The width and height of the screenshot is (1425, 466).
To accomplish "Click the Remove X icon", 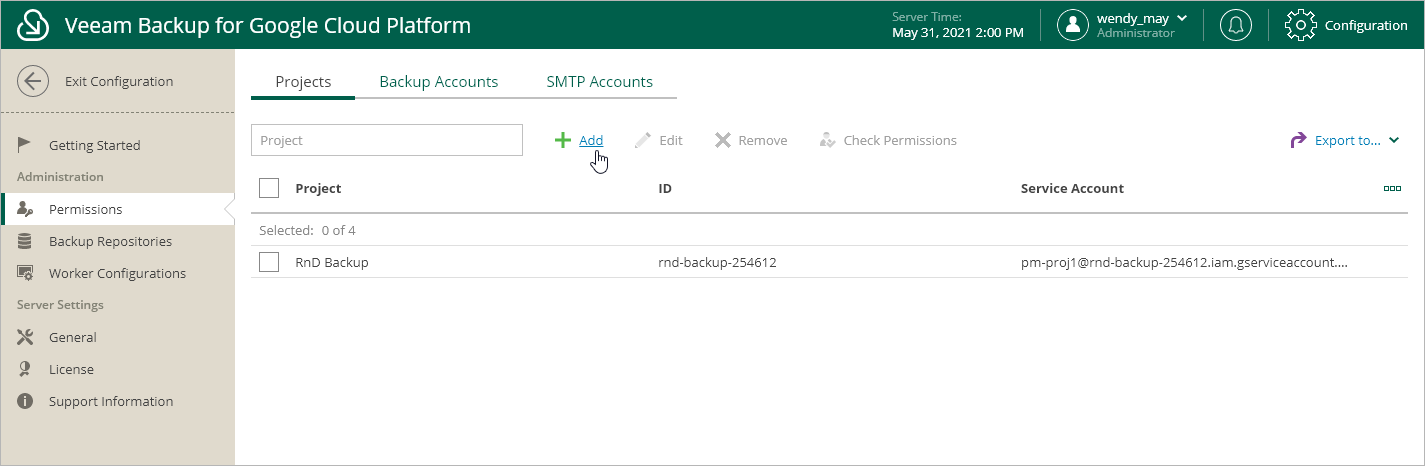I will coord(723,140).
